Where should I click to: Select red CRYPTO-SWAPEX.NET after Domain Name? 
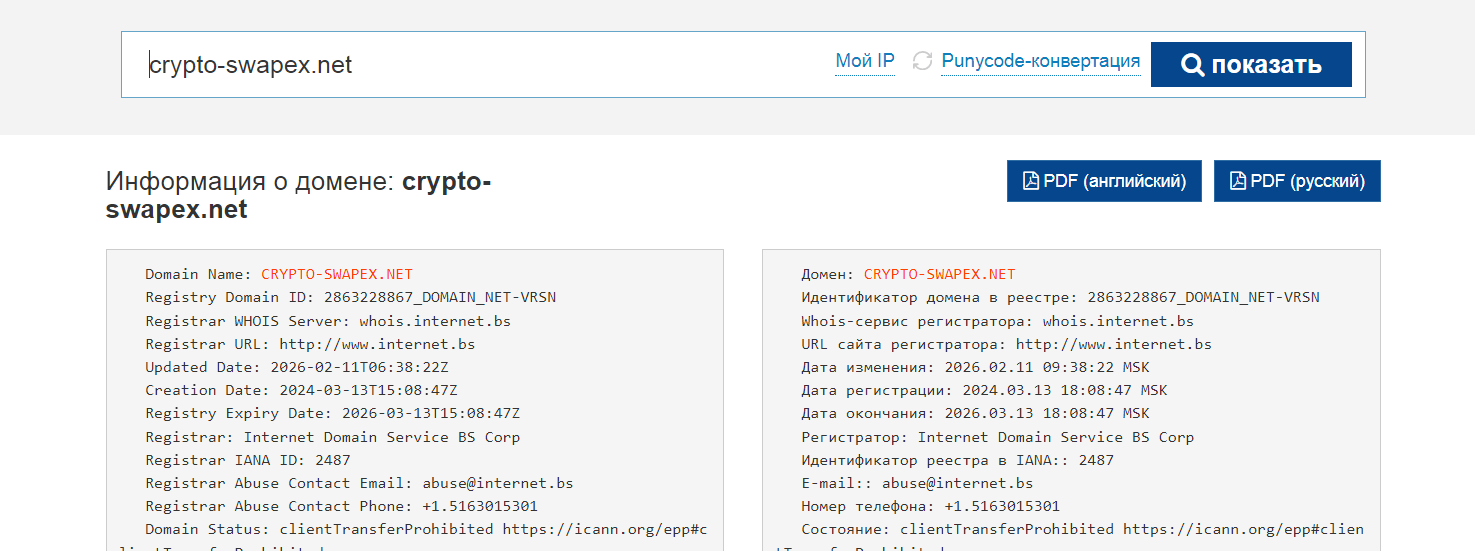tap(336, 274)
